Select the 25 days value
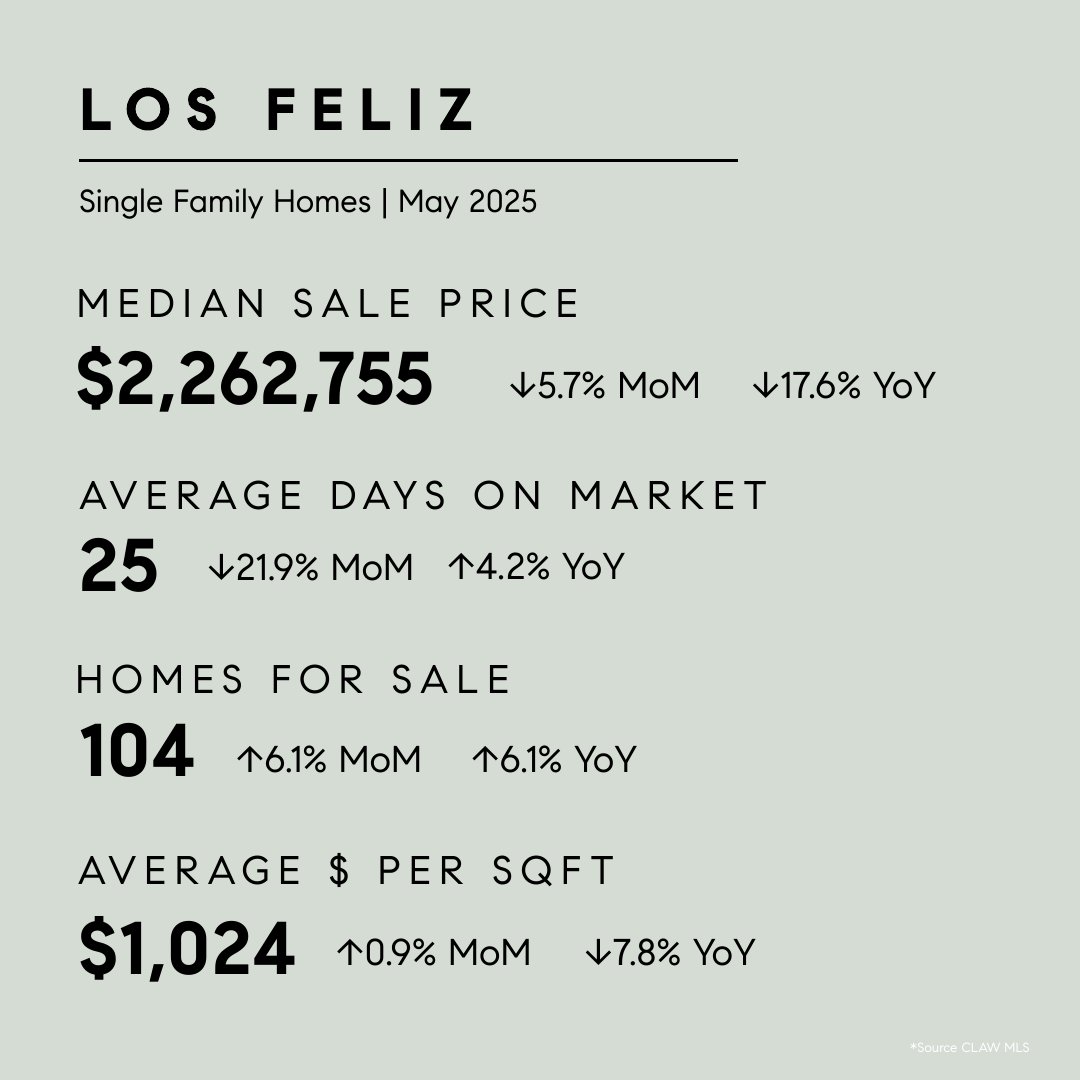This screenshot has width=1080, height=1080. [x=118, y=566]
